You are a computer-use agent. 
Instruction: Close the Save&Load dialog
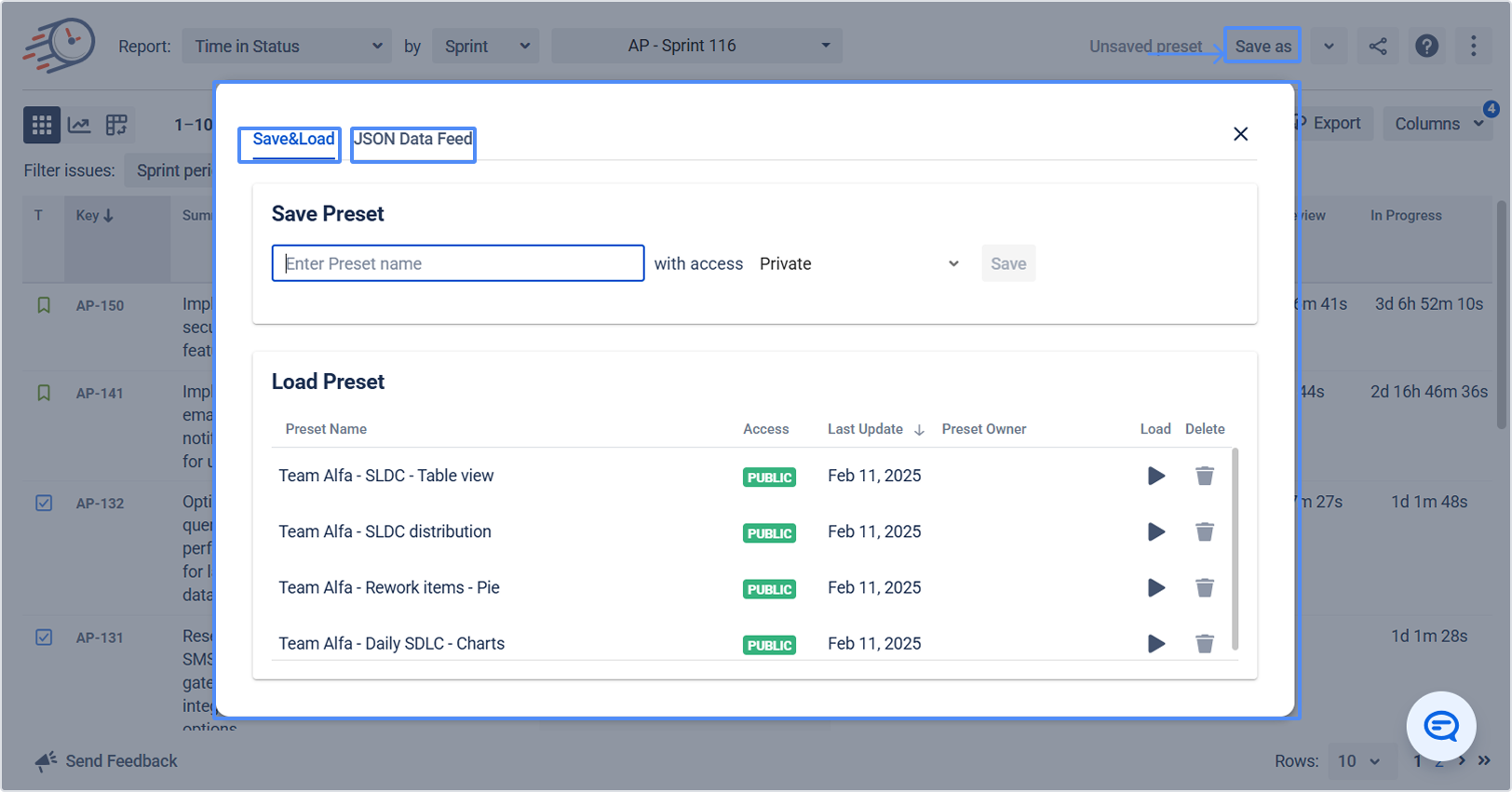click(x=1240, y=134)
